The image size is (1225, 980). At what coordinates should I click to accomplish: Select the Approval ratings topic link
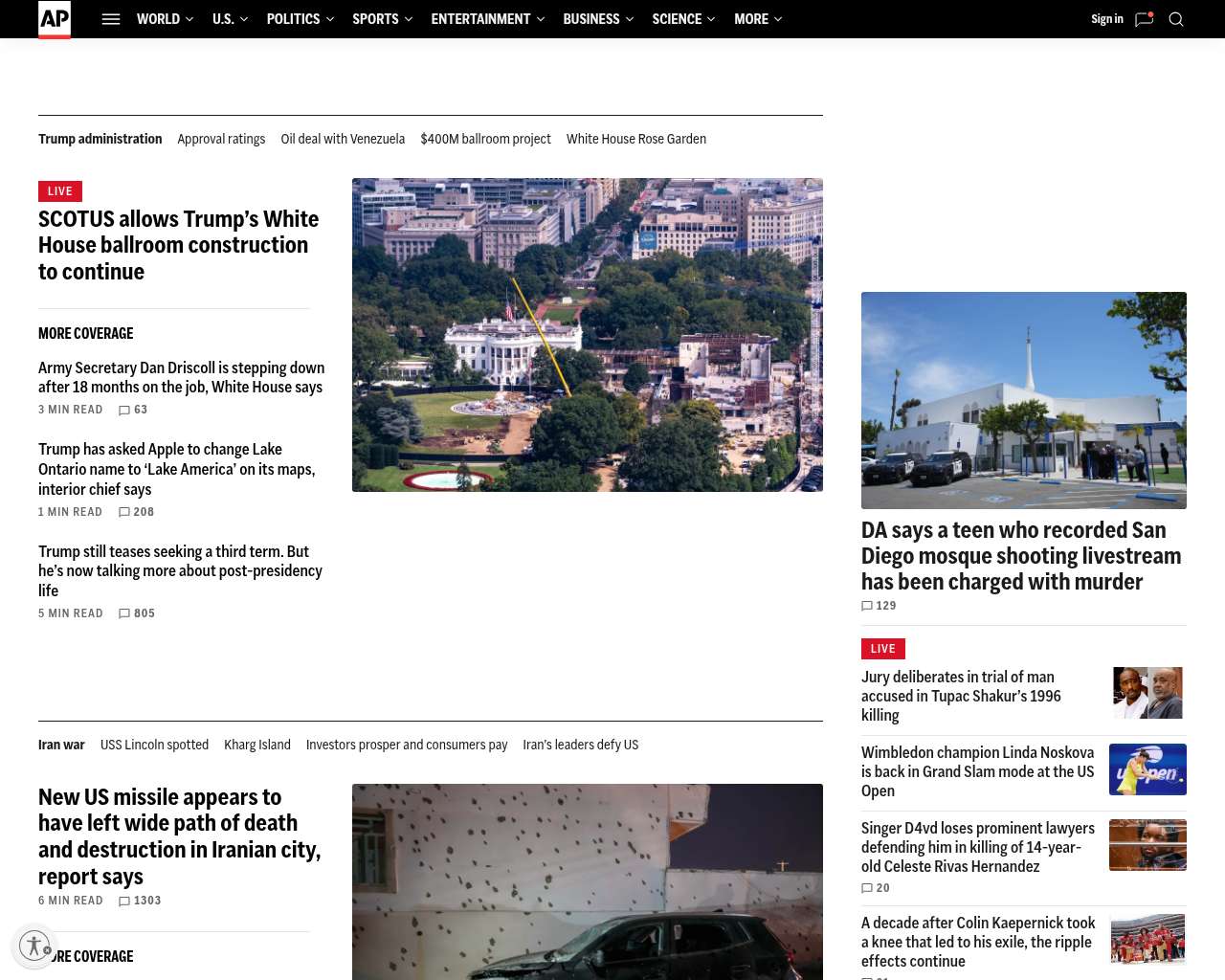[221, 139]
